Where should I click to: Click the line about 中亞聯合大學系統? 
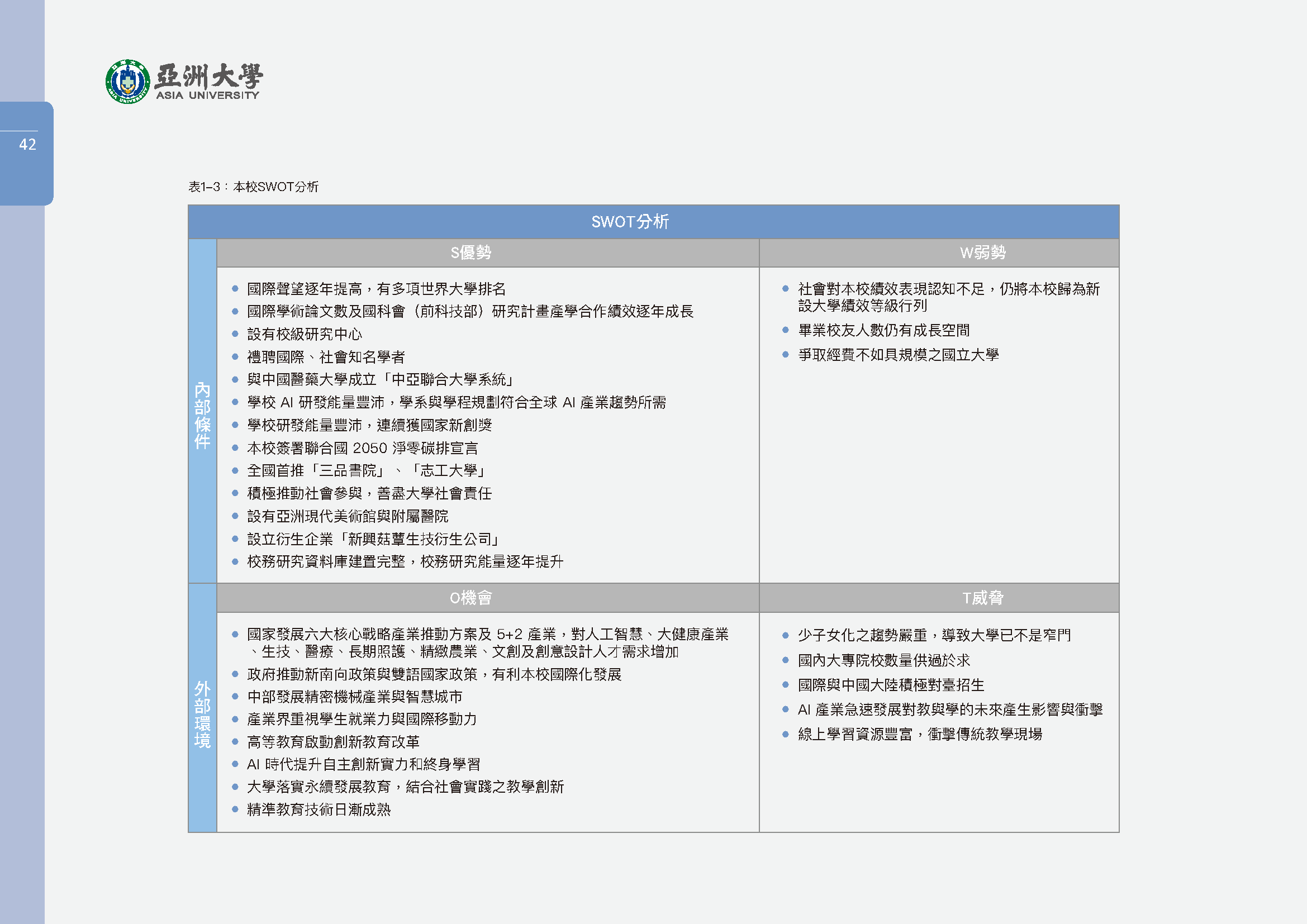pyautogui.click(x=382, y=379)
